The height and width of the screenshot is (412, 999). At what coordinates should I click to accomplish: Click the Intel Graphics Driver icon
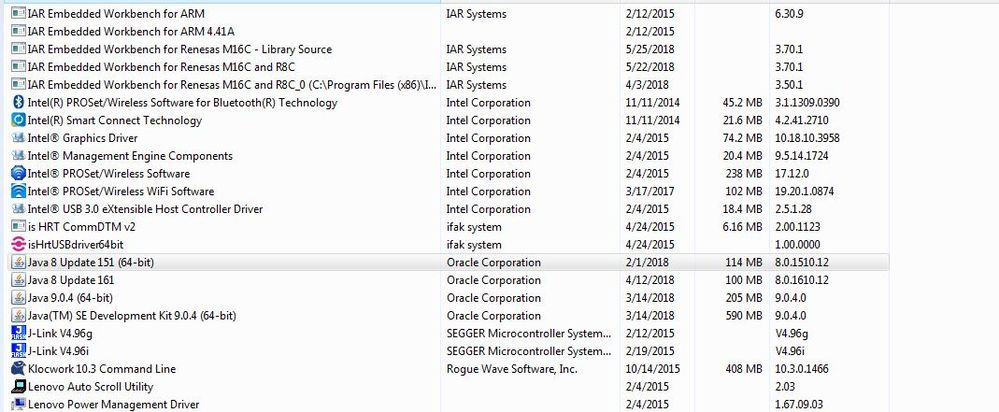coord(18,138)
